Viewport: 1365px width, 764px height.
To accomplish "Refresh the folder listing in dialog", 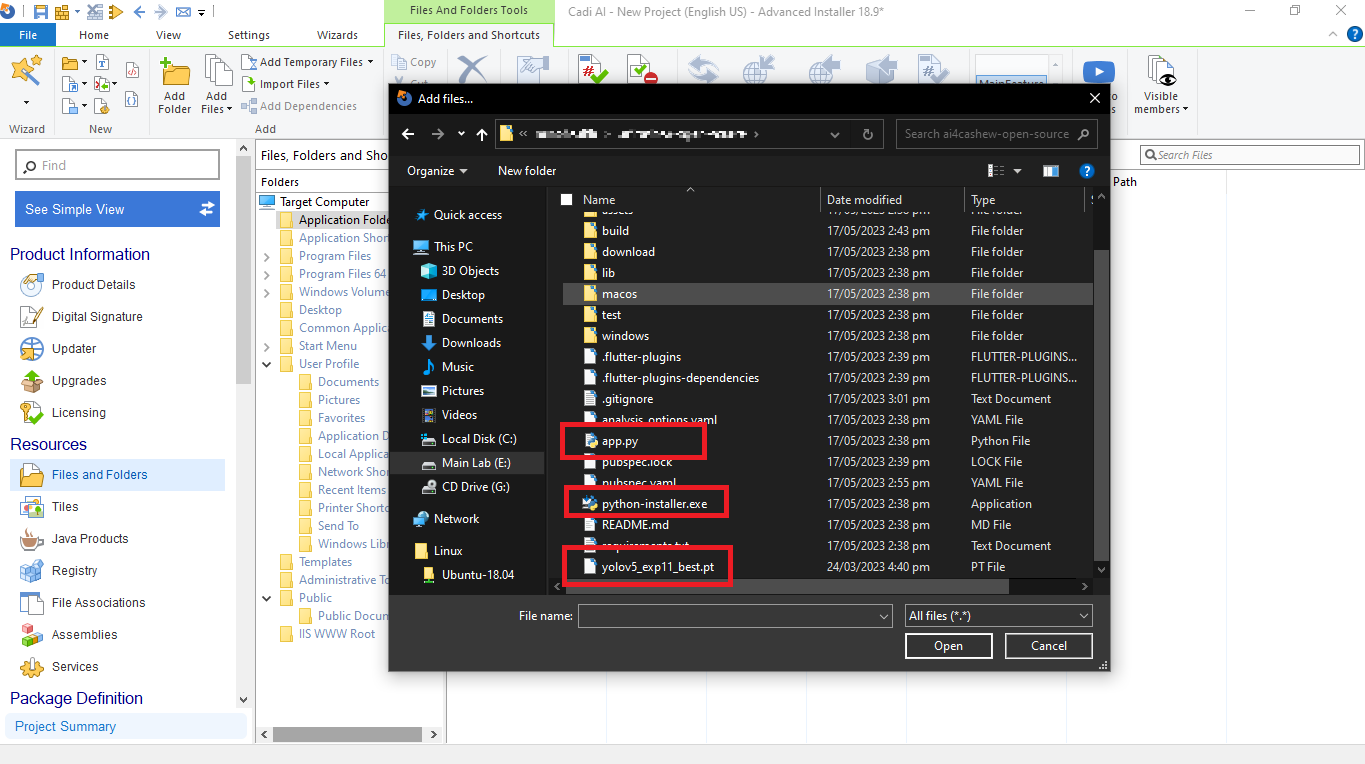I will tap(867, 134).
